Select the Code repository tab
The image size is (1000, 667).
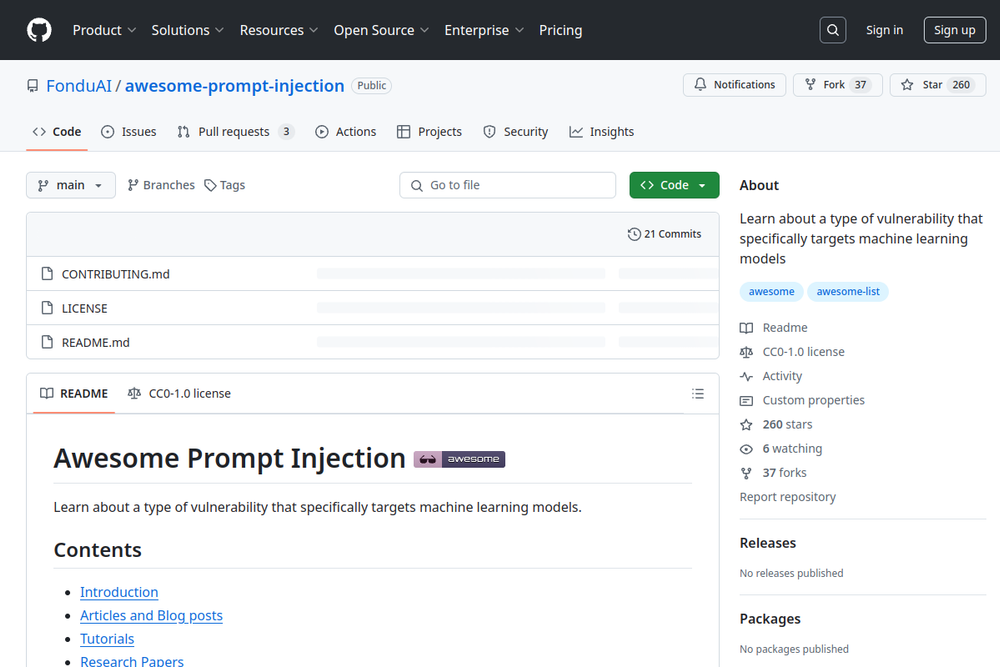coord(57,131)
